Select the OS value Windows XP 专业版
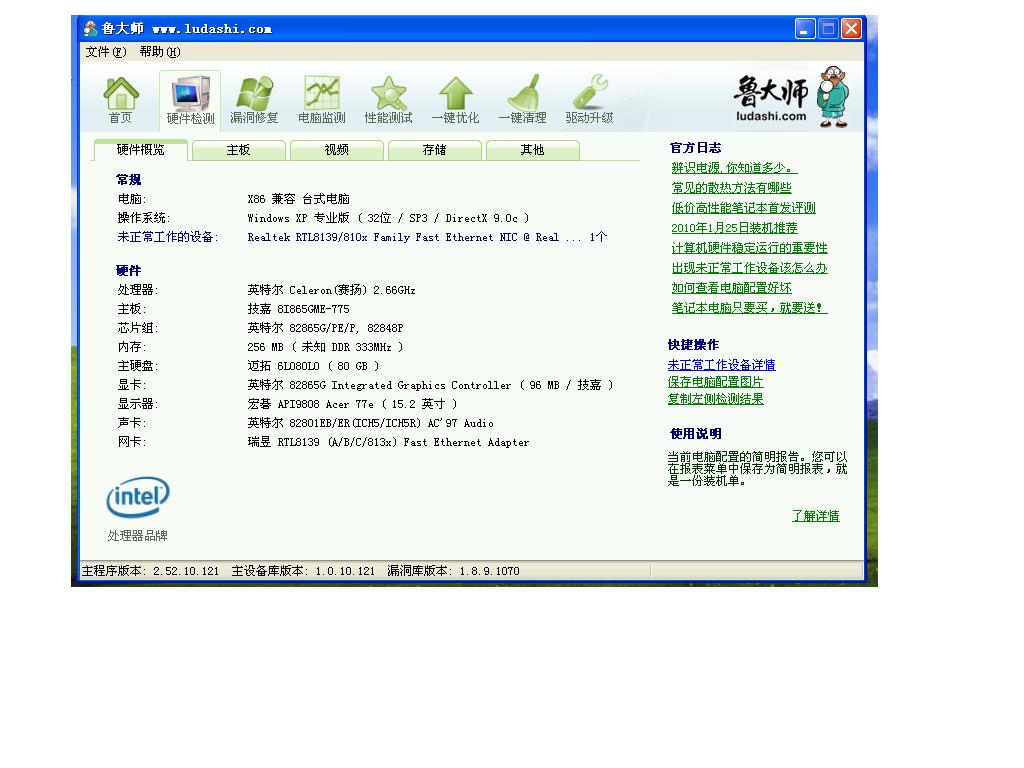The width and height of the screenshot is (1024, 768). (388, 218)
